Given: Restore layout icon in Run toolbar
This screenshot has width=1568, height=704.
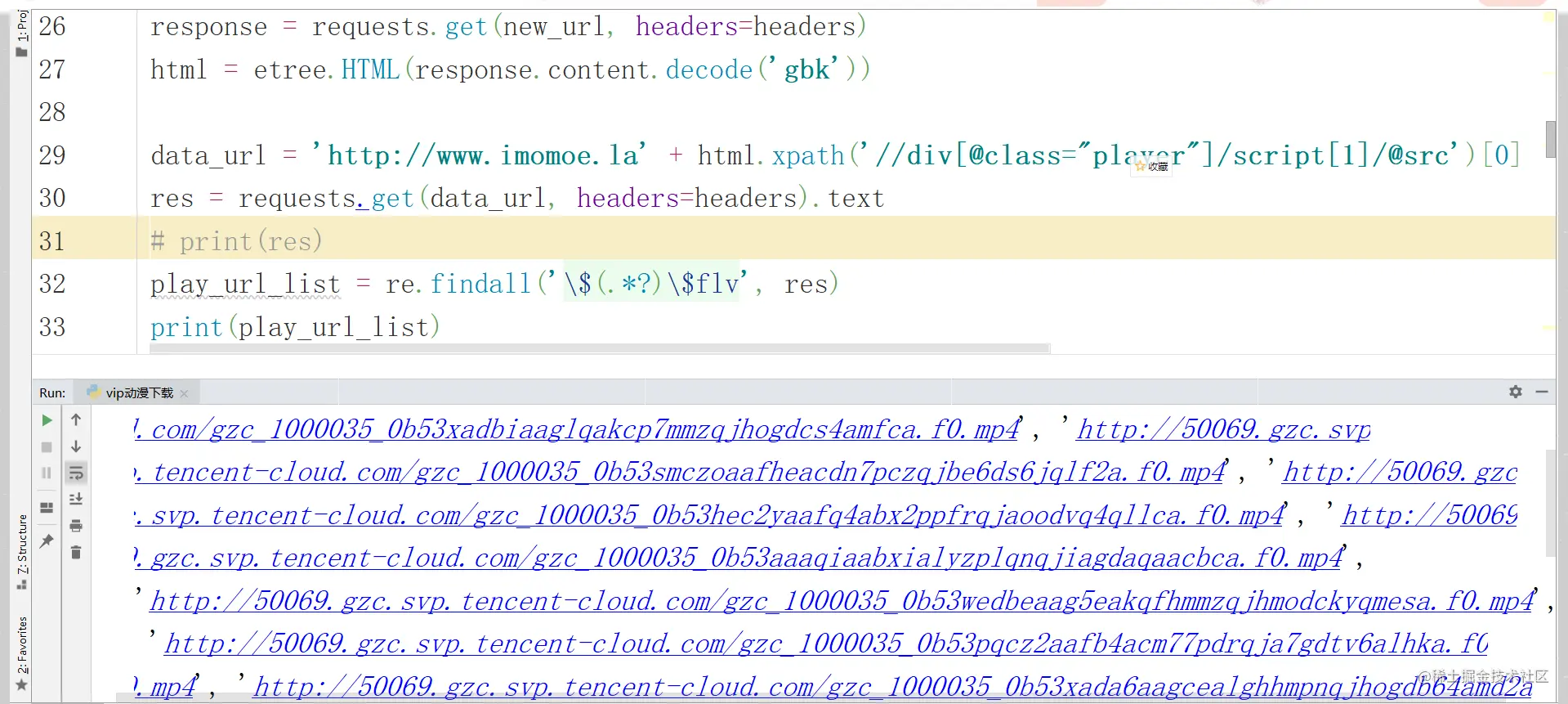Looking at the screenshot, I should [x=47, y=507].
